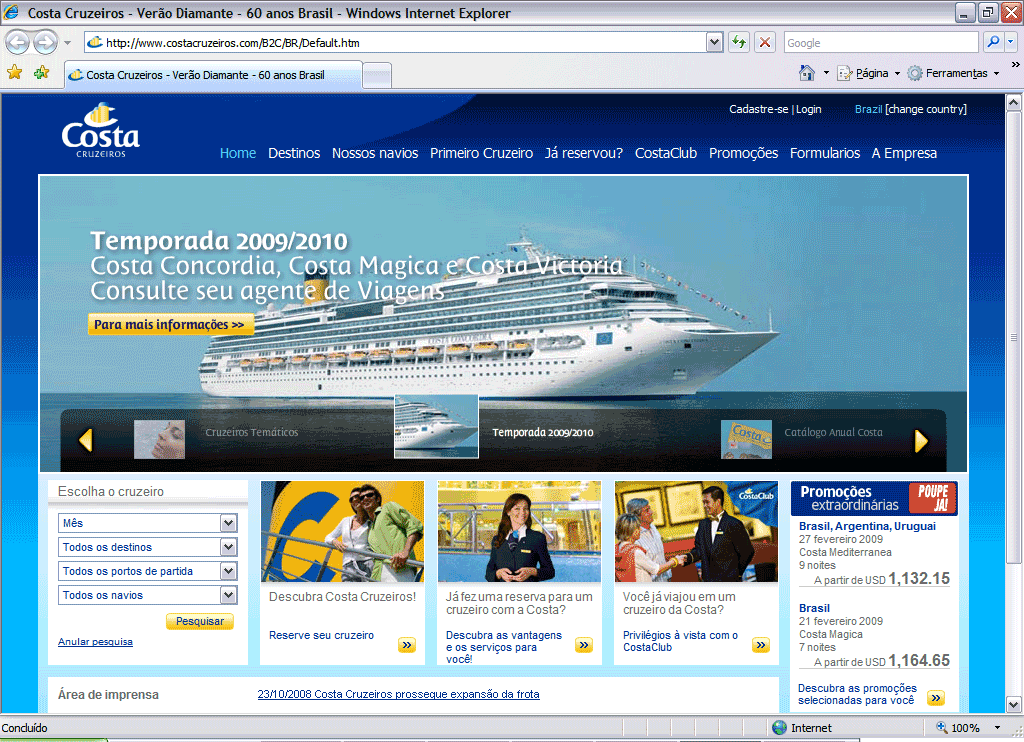The height and width of the screenshot is (742, 1024).
Task: Click the CostaClub waiter photo
Action: click(x=696, y=532)
